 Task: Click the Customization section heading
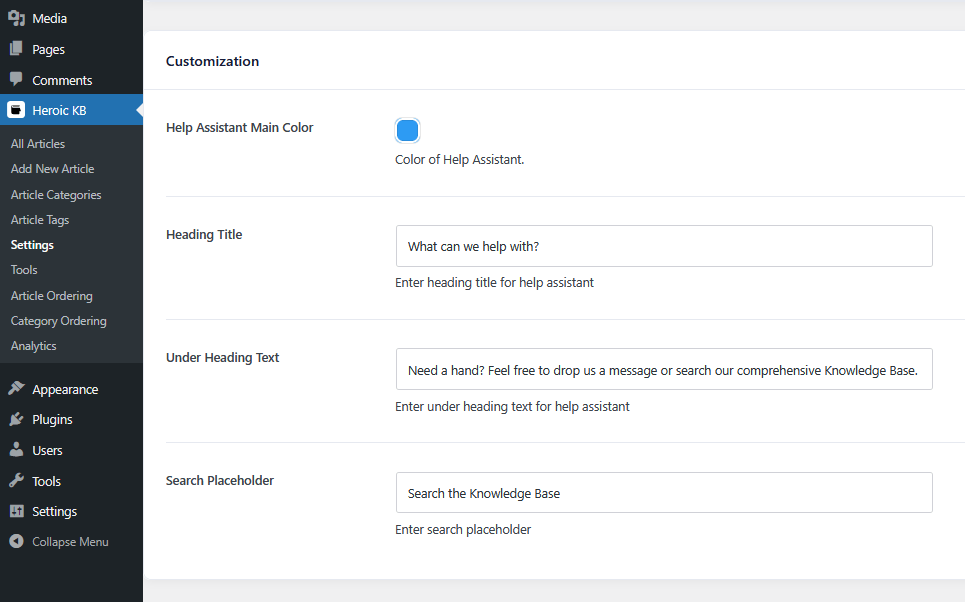[212, 61]
